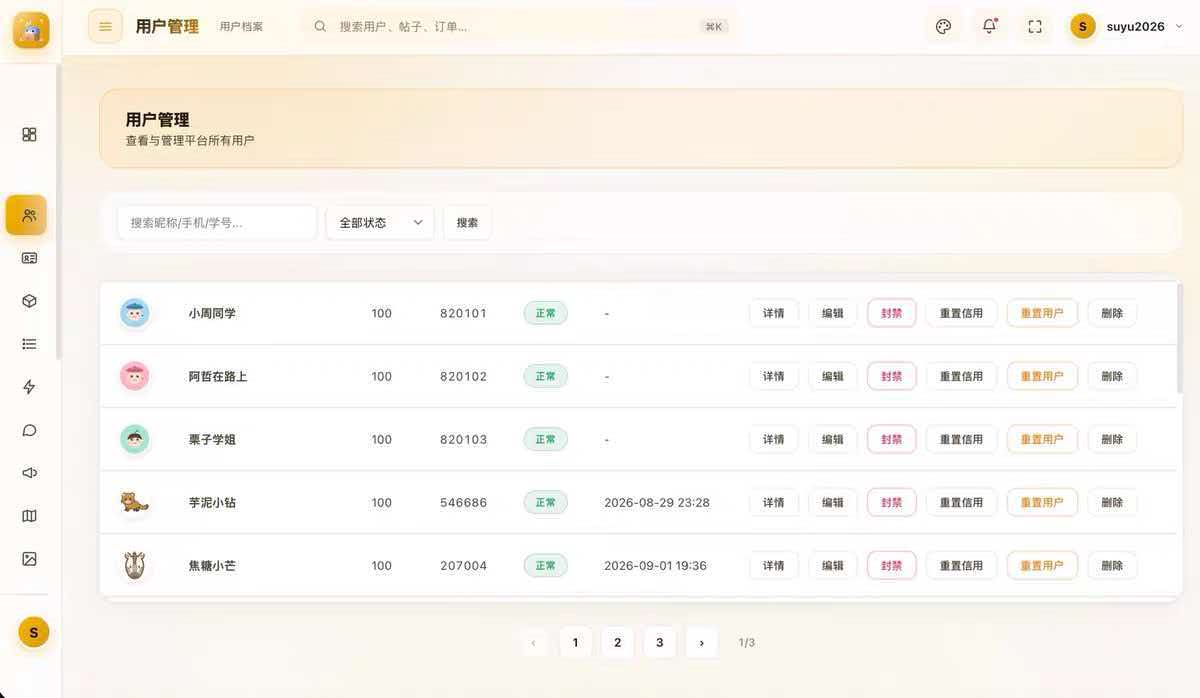Click 重置信用 for 芋泥小钻
This screenshot has height=698, width=1200.
pyautogui.click(x=961, y=502)
